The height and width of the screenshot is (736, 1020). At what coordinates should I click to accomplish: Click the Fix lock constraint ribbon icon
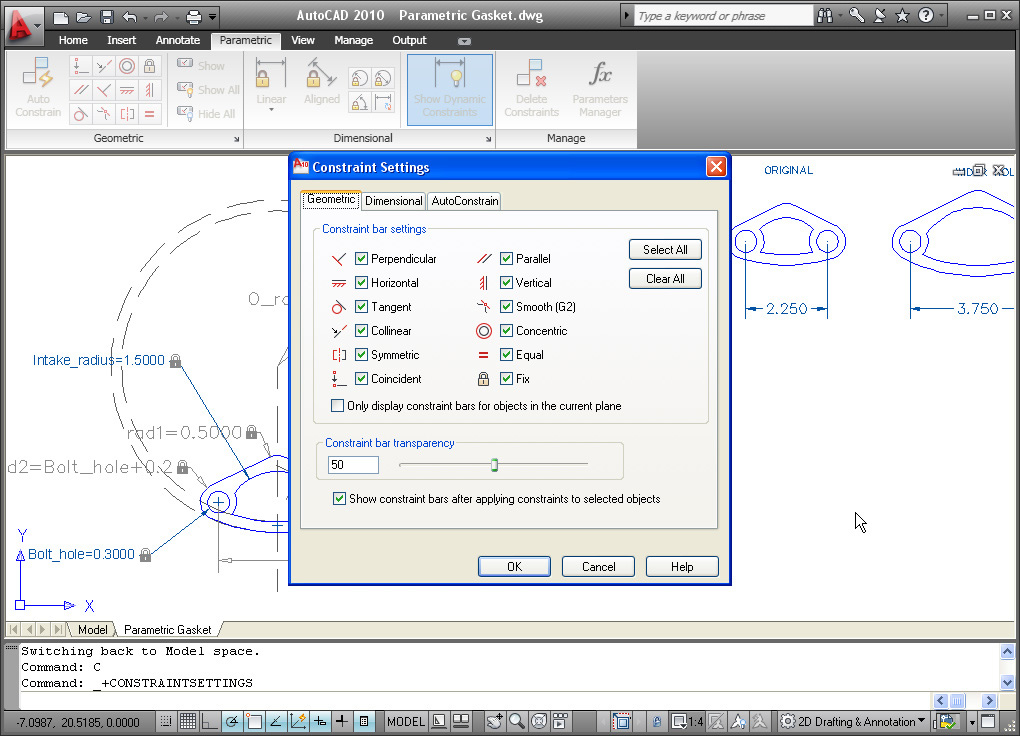click(150, 66)
